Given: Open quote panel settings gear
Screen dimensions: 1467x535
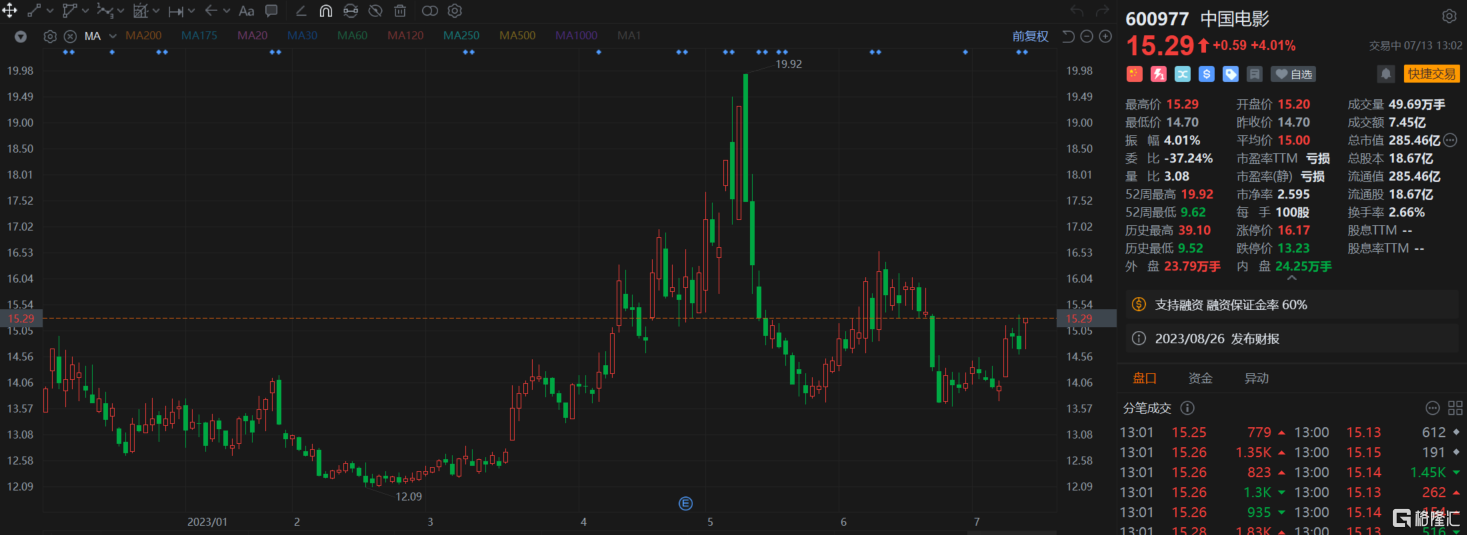Looking at the screenshot, I should pos(1449,16).
